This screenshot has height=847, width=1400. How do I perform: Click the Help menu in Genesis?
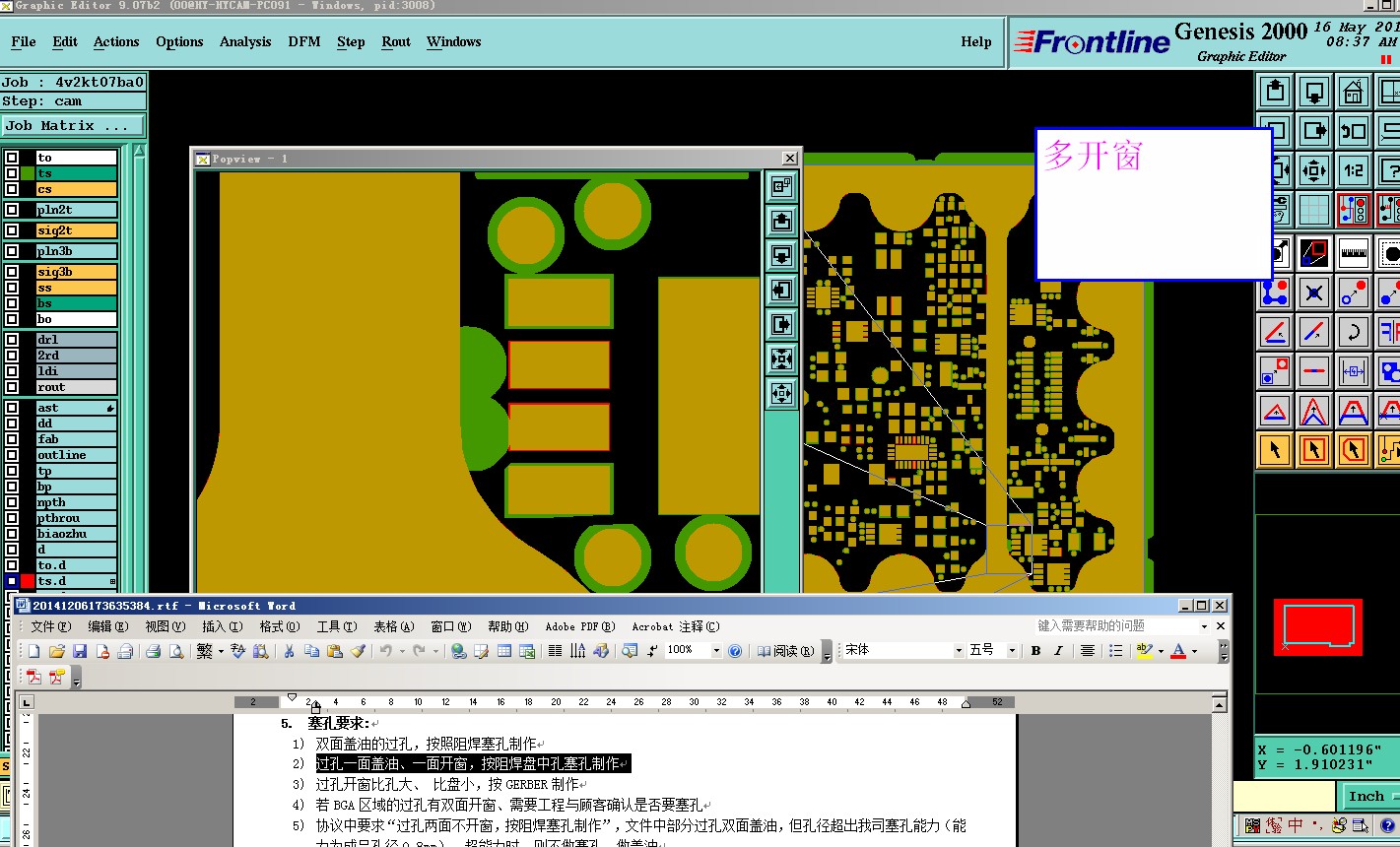pyautogui.click(x=976, y=41)
